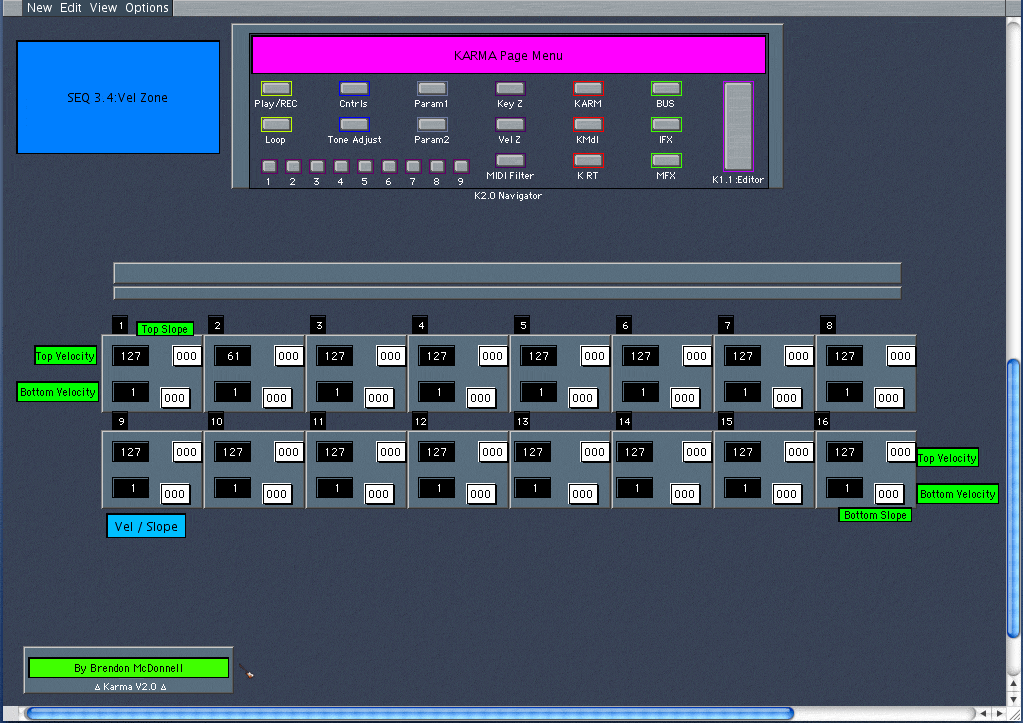Click the By Brendon McDonnell label button
1023x723 pixels.
[x=128, y=668]
